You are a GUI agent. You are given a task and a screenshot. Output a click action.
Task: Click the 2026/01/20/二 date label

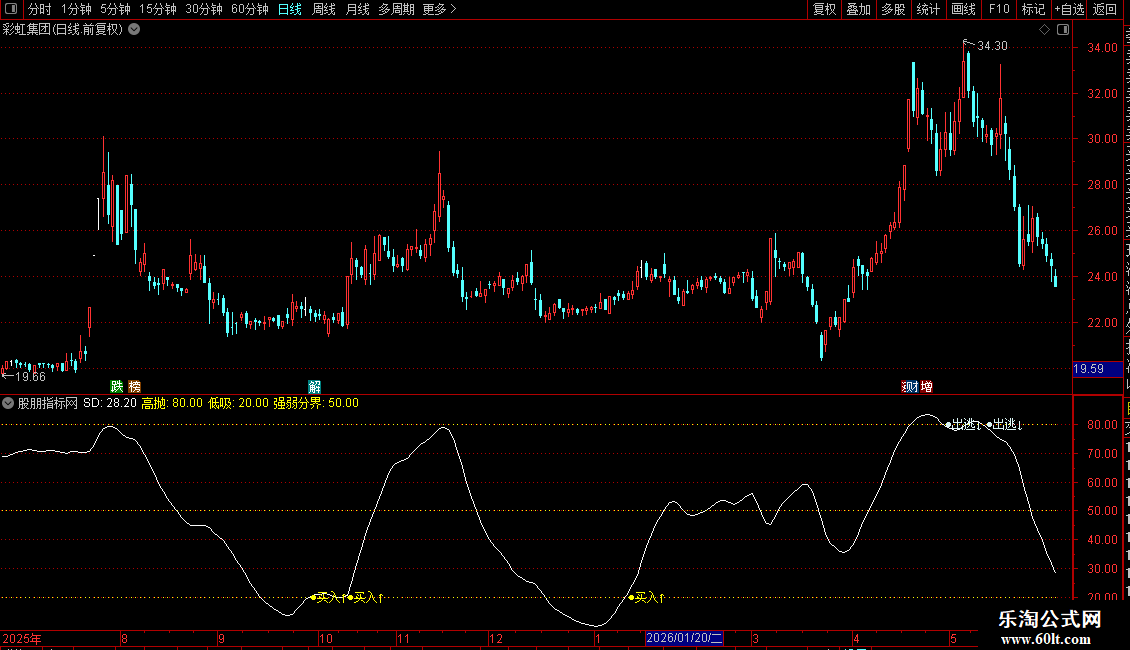(684, 638)
